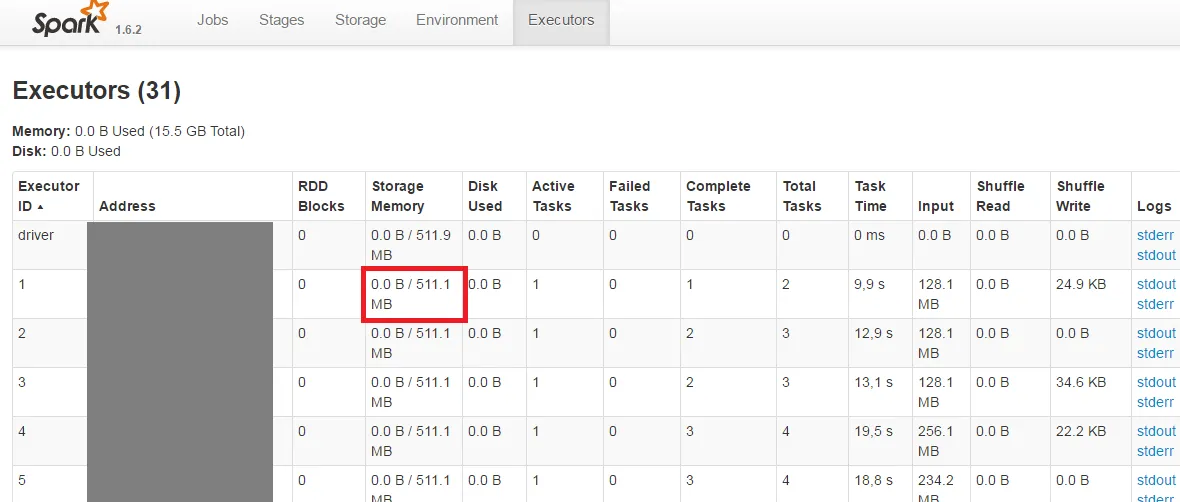Open the driver stderr log link
Image resolution: width=1180 pixels, height=502 pixels.
pos(1155,236)
